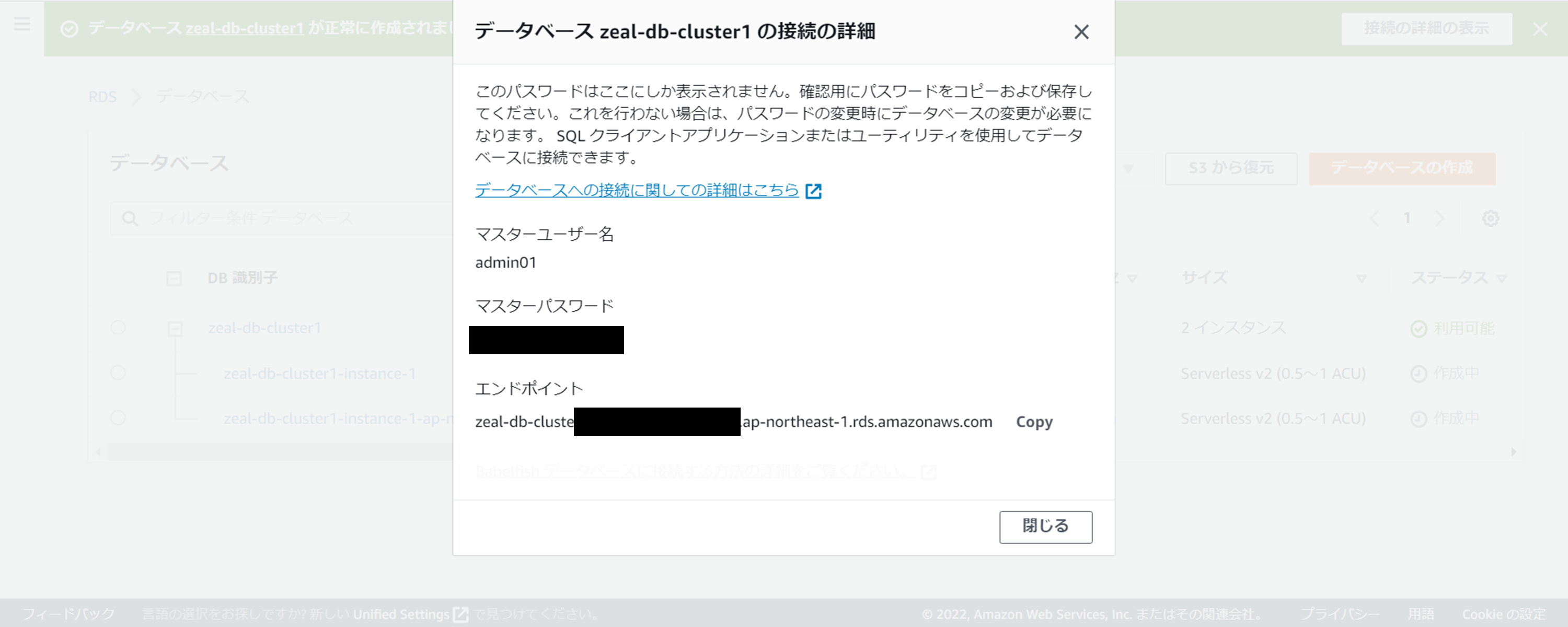
Task: Select radio button for zeal-db-cluster1-instance-1
Action: (118, 373)
